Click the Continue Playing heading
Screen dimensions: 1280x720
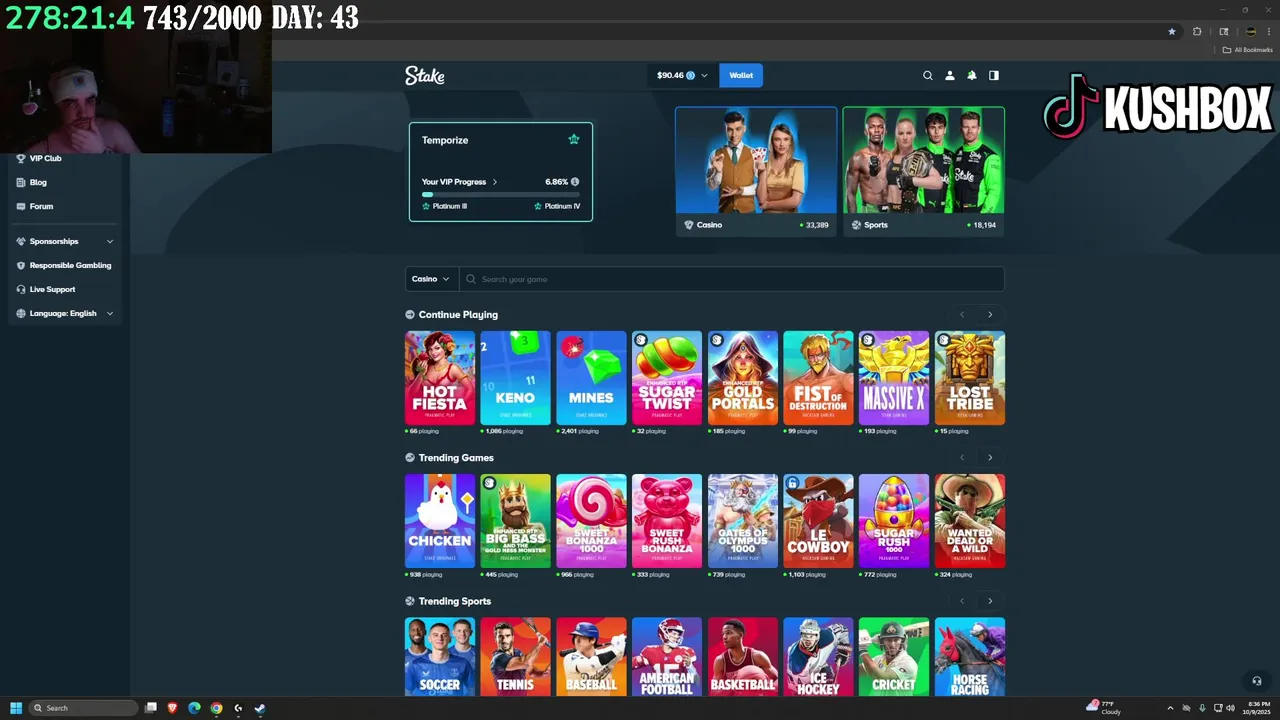pyautogui.click(x=458, y=315)
